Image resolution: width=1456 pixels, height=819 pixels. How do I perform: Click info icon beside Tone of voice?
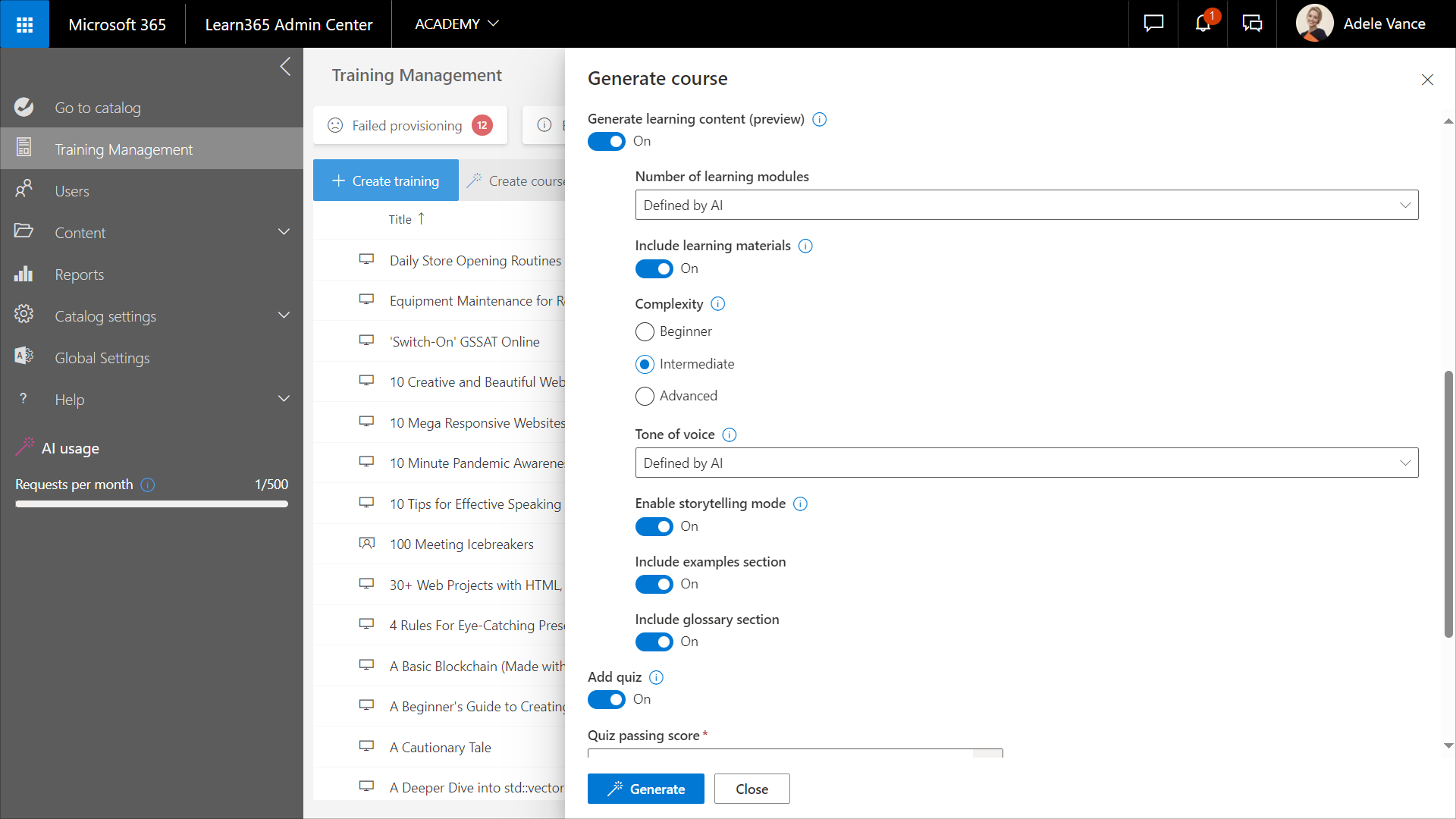(729, 435)
